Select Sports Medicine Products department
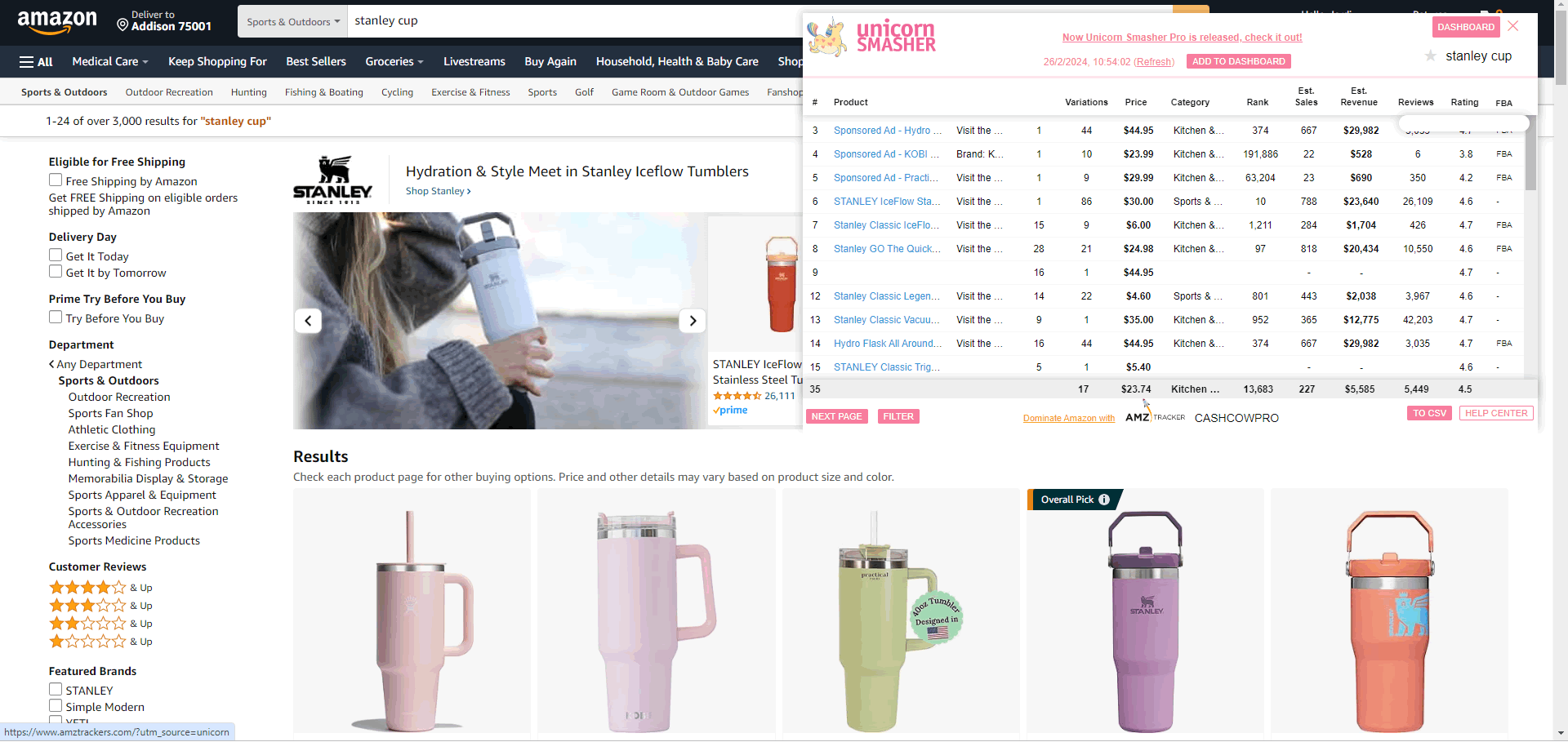Viewport: 1568px width, 742px height. coord(134,541)
